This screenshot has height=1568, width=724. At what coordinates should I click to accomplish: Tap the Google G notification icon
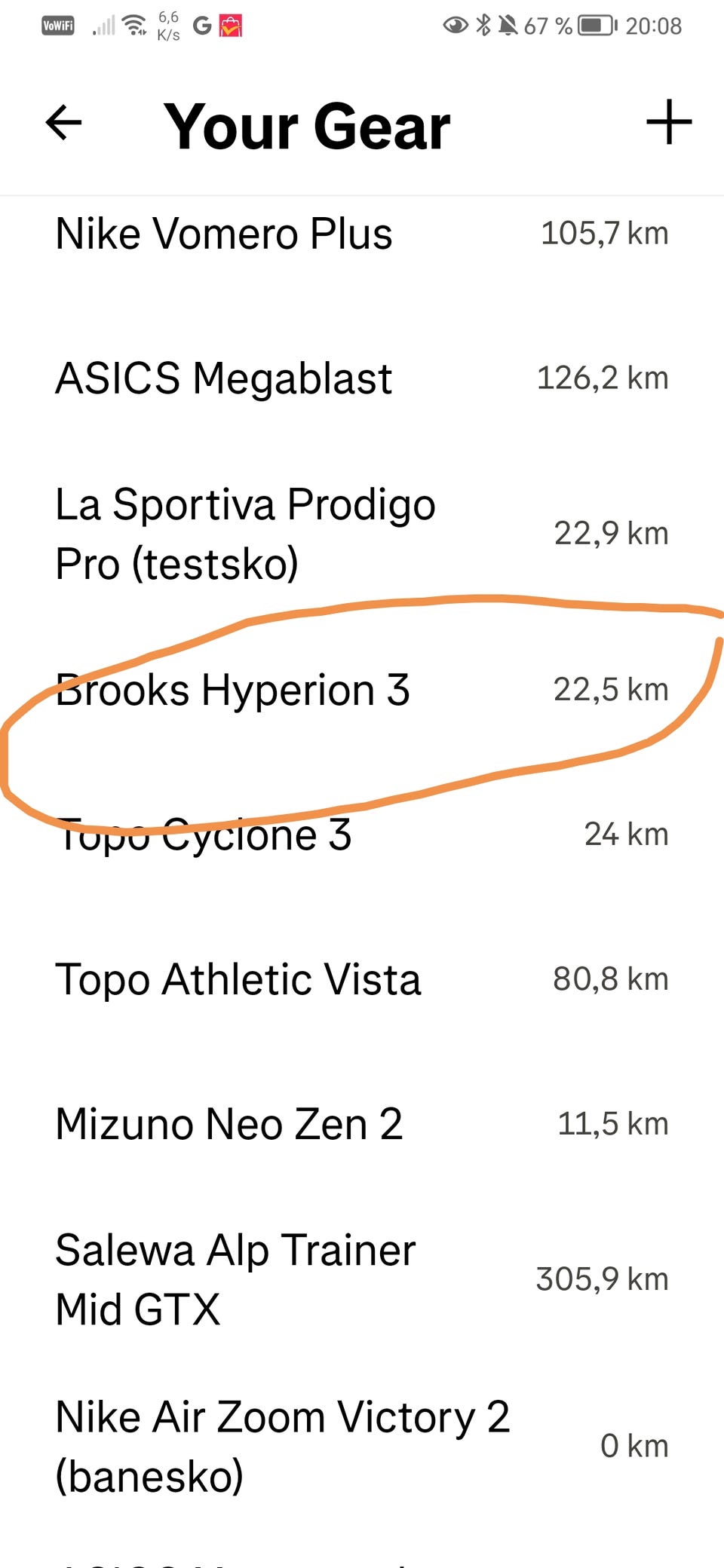pos(202,26)
